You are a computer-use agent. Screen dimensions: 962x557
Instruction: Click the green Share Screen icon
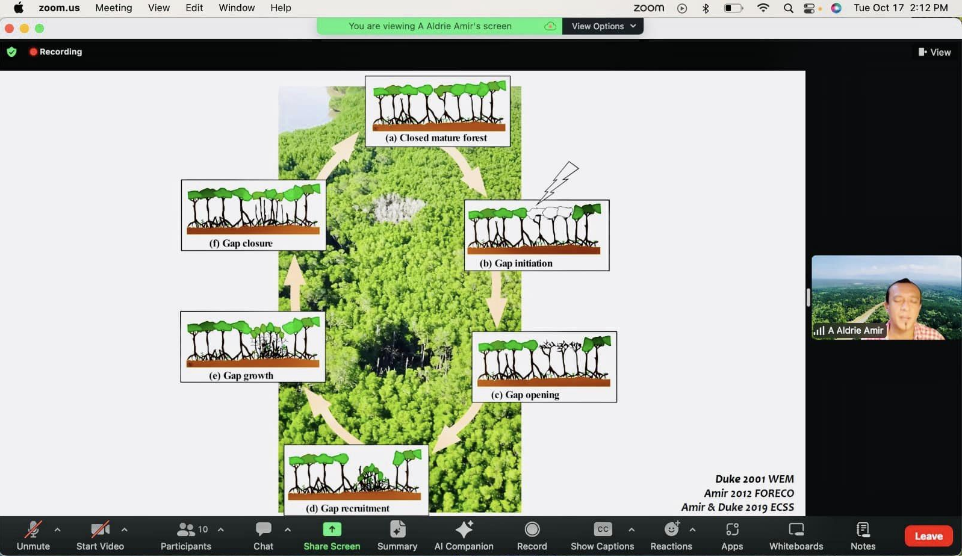[331, 530]
